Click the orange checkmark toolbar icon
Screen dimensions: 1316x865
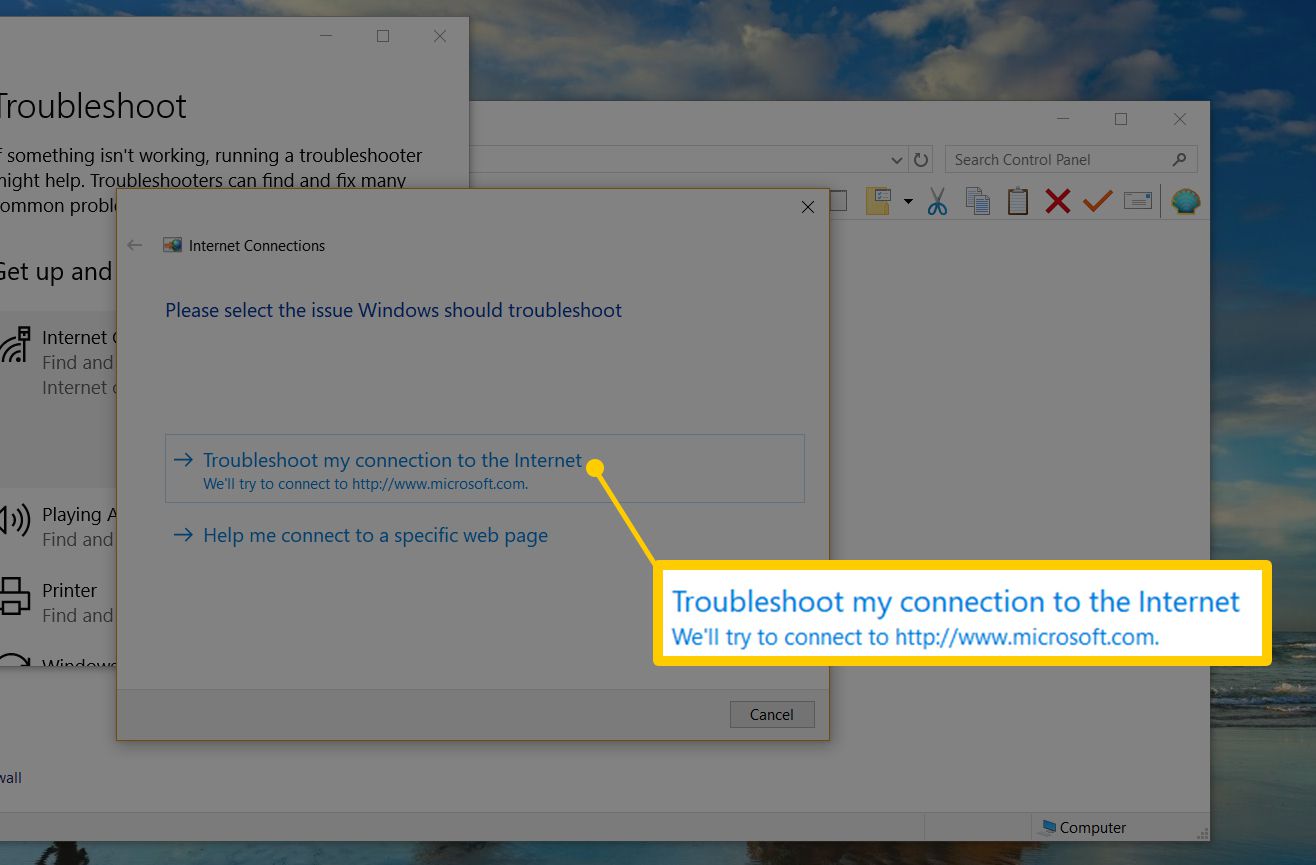(1097, 201)
